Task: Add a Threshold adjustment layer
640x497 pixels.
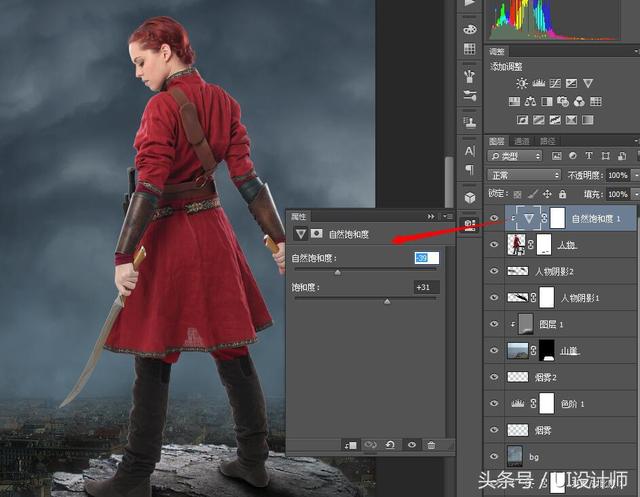Action: click(x=555, y=120)
